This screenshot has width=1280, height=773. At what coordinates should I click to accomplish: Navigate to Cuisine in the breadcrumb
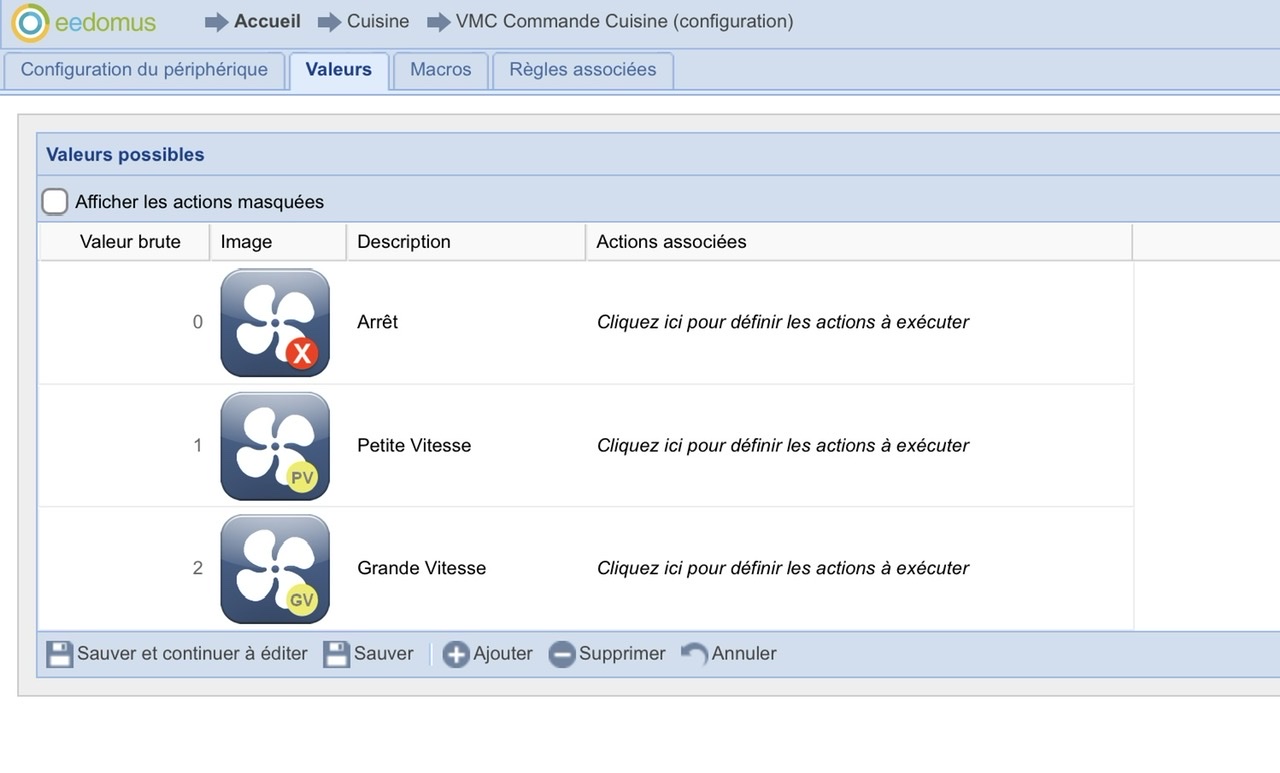pyautogui.click(x=377, y=21)
